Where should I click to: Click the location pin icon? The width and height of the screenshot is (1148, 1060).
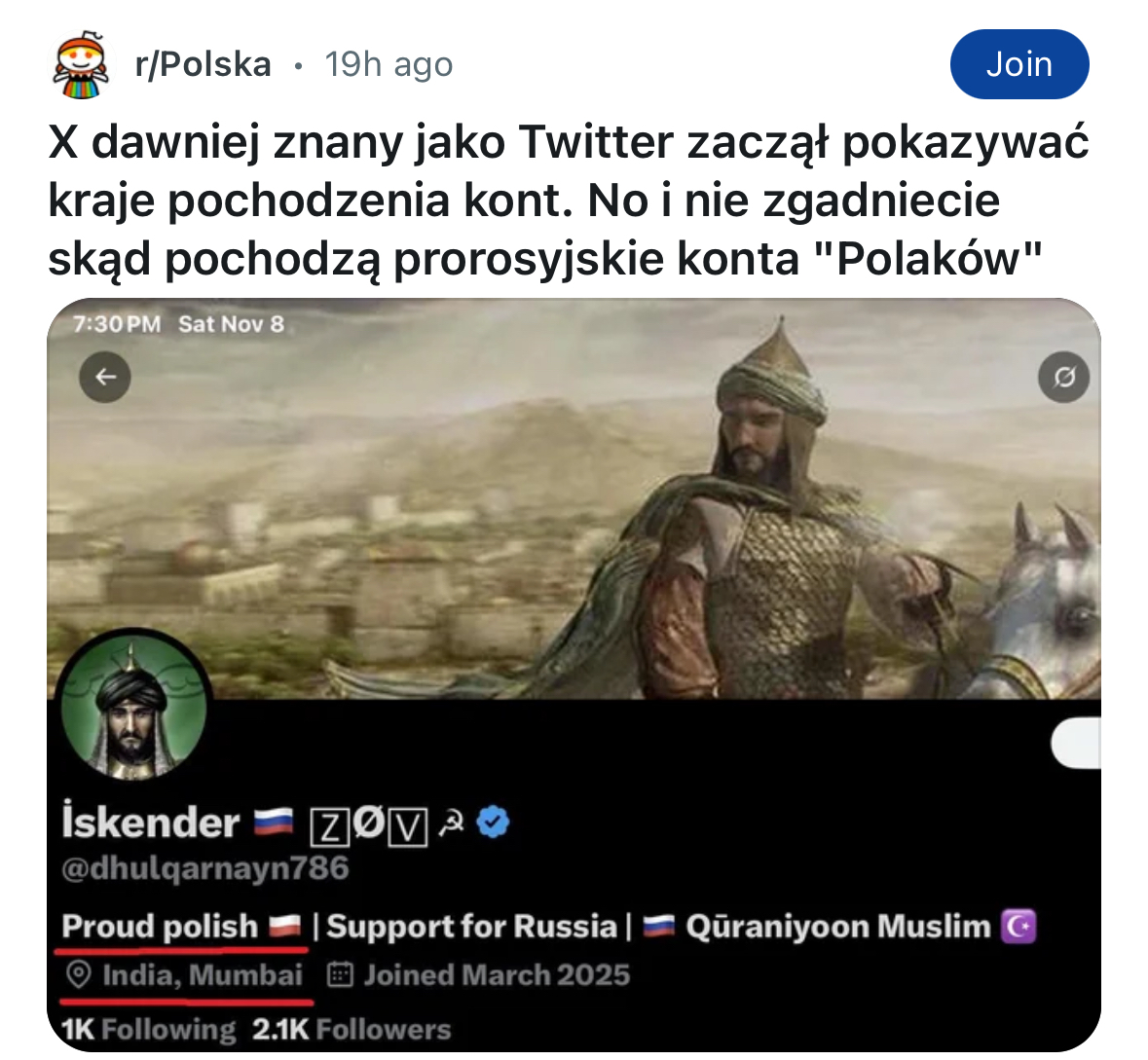tap(80, 974)
